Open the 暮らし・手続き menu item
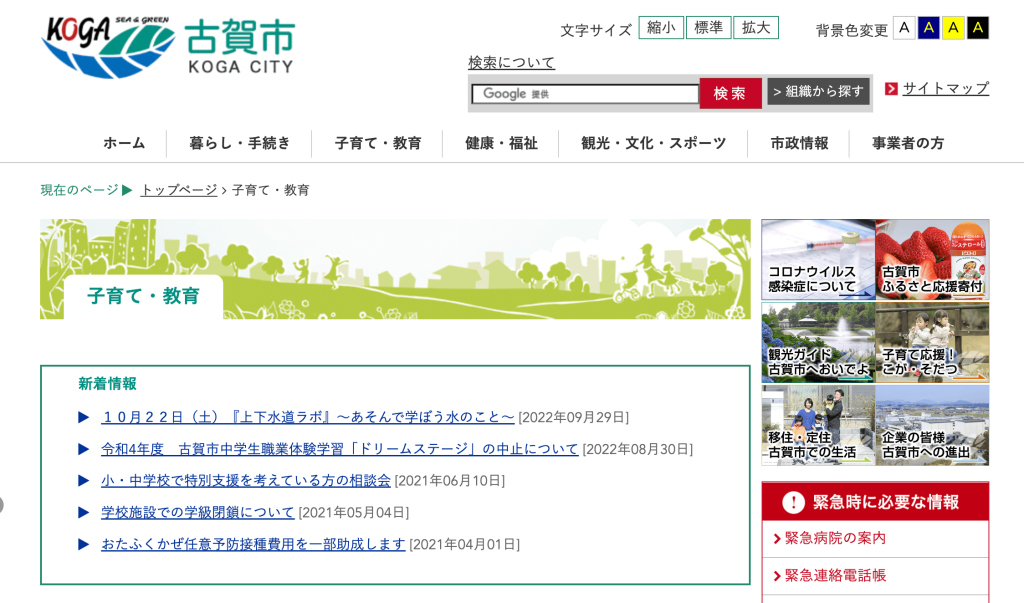This screenshot has width=1024, height=603. [x=240, y=143]
